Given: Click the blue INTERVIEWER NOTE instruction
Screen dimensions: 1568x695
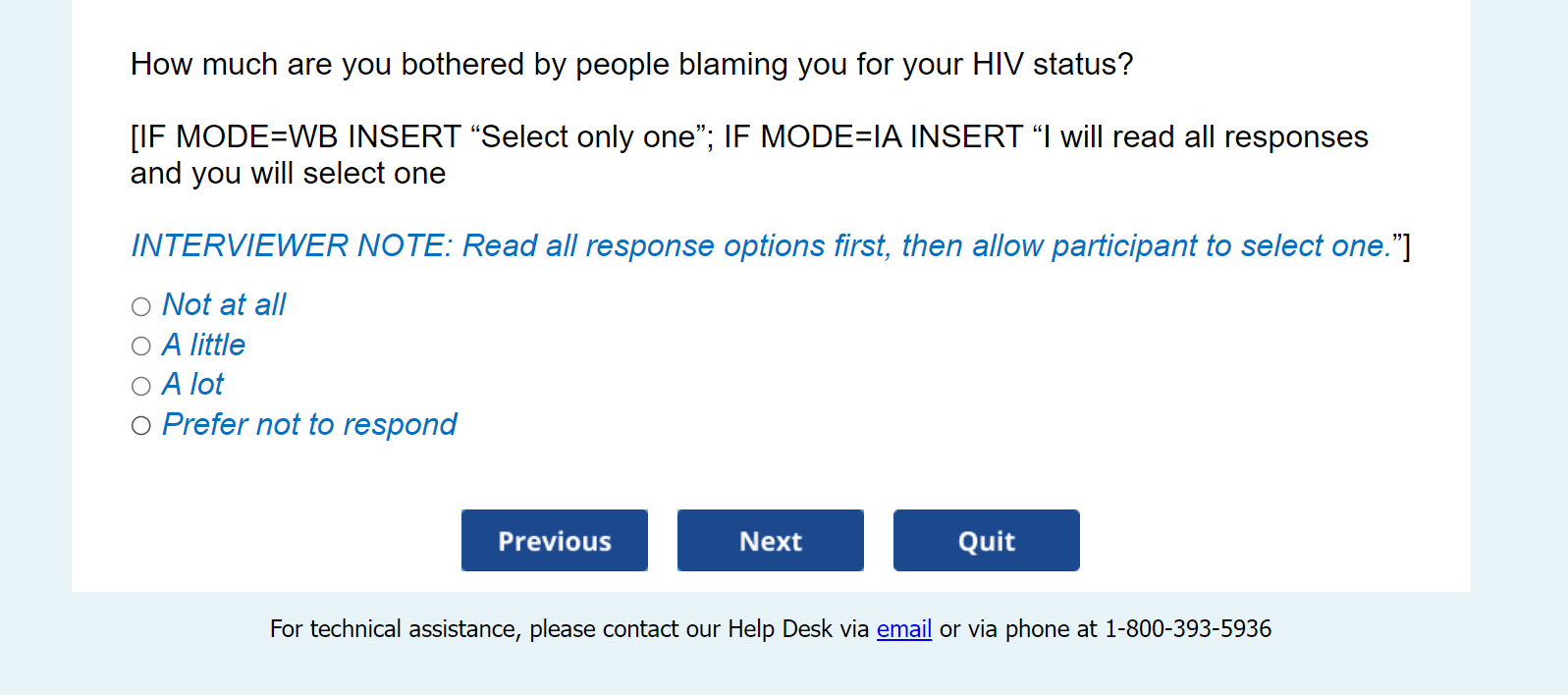Looking at the screenshot, I should (761, 245).
